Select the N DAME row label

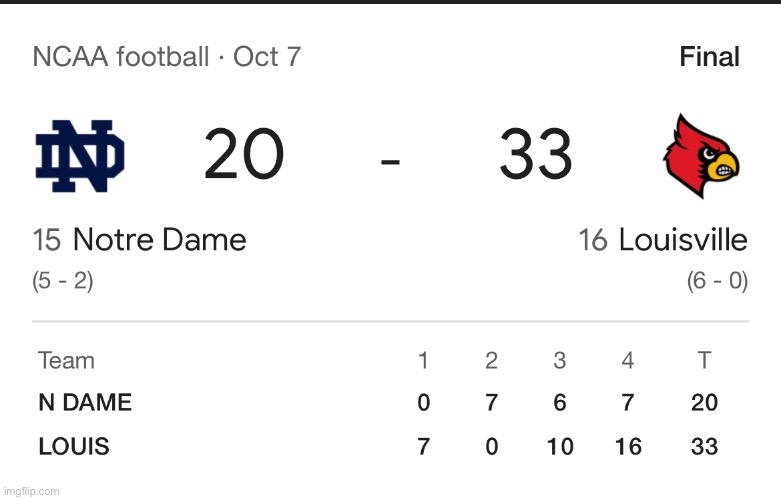pos(85,403)
